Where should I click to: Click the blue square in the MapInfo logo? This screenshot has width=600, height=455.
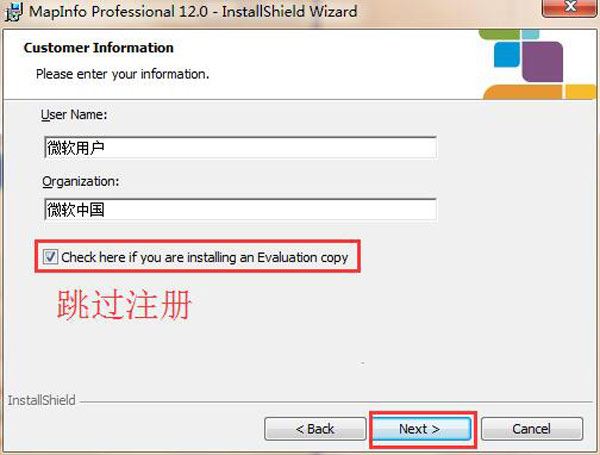[x=507, y=55]
